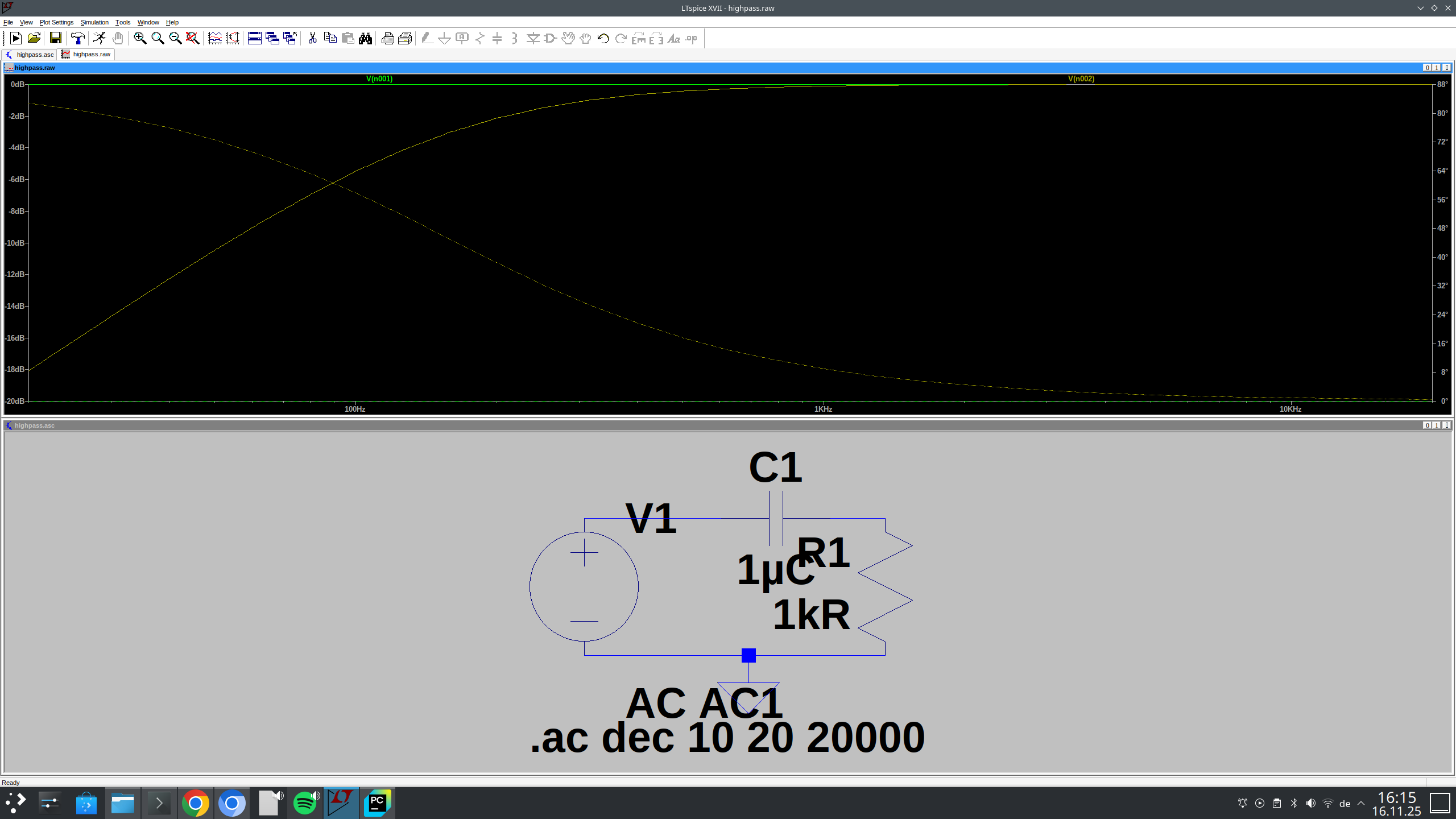Viewport: 1456px width, 819px height.
Task: Select the zoom in magnifier tool
Action: point(139,38)
